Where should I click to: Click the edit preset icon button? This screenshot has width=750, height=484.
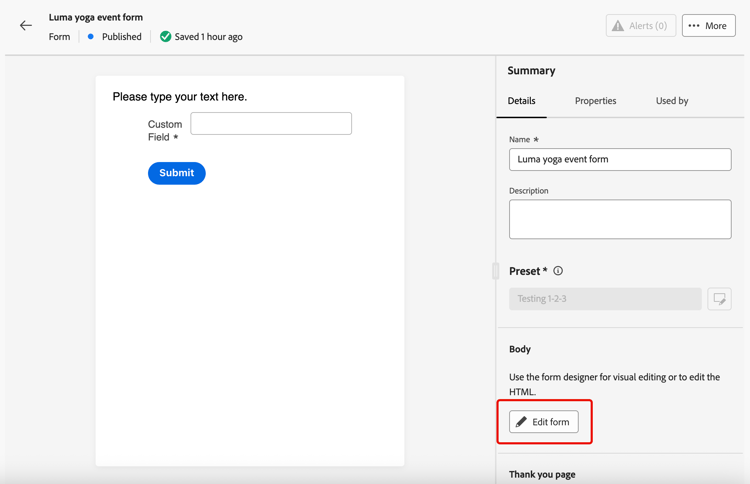point(719,299)
